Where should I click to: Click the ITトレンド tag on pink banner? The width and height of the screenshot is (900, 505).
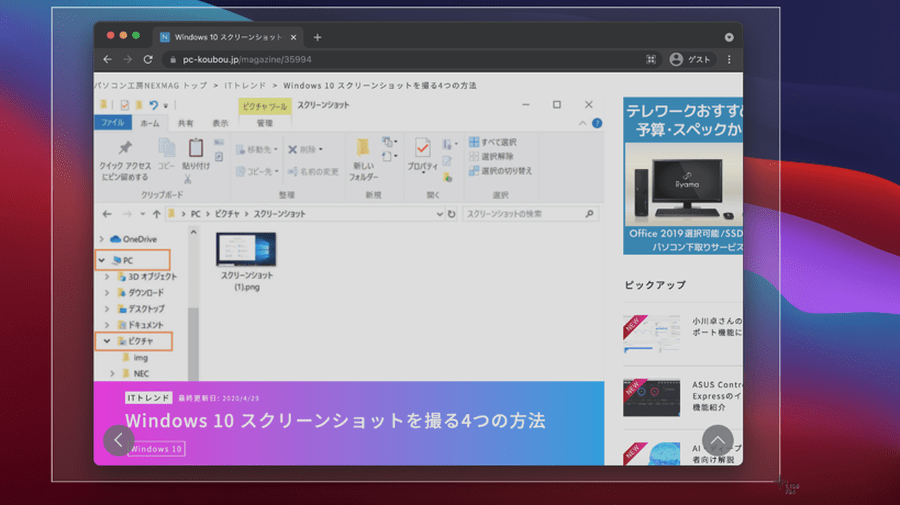(149, 398)
